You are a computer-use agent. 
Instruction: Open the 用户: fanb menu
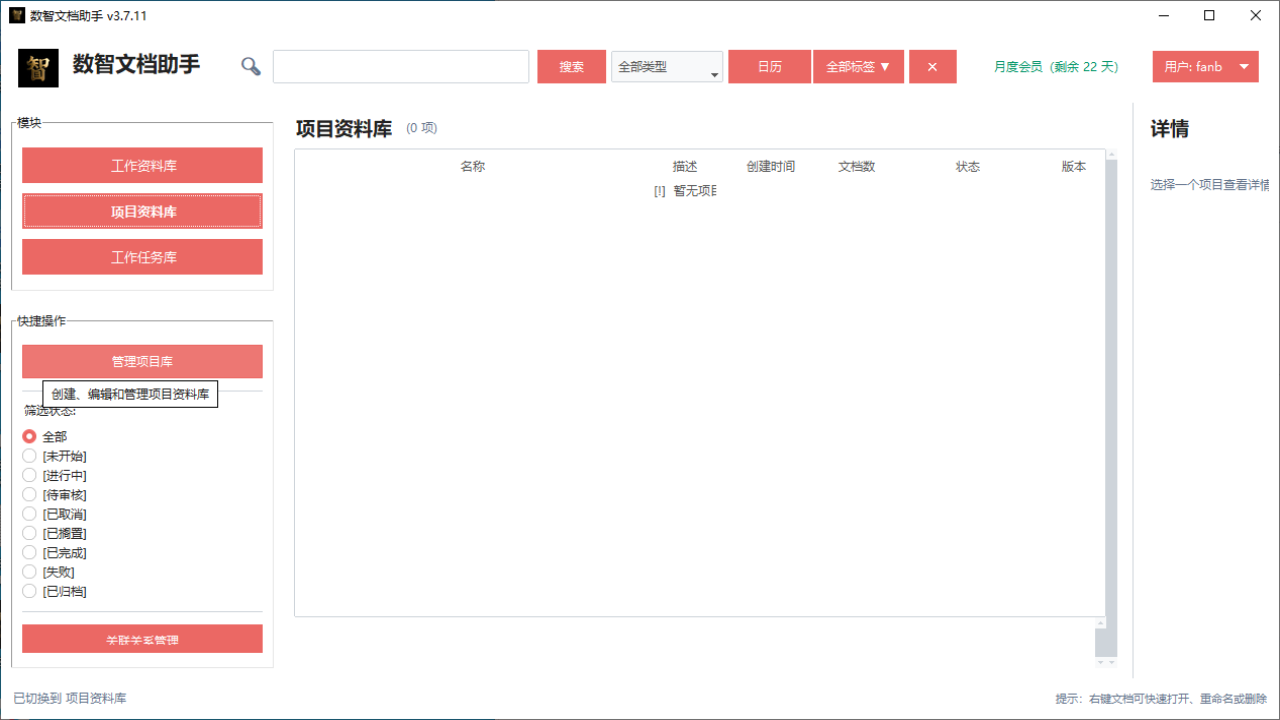pos(1205,67)
